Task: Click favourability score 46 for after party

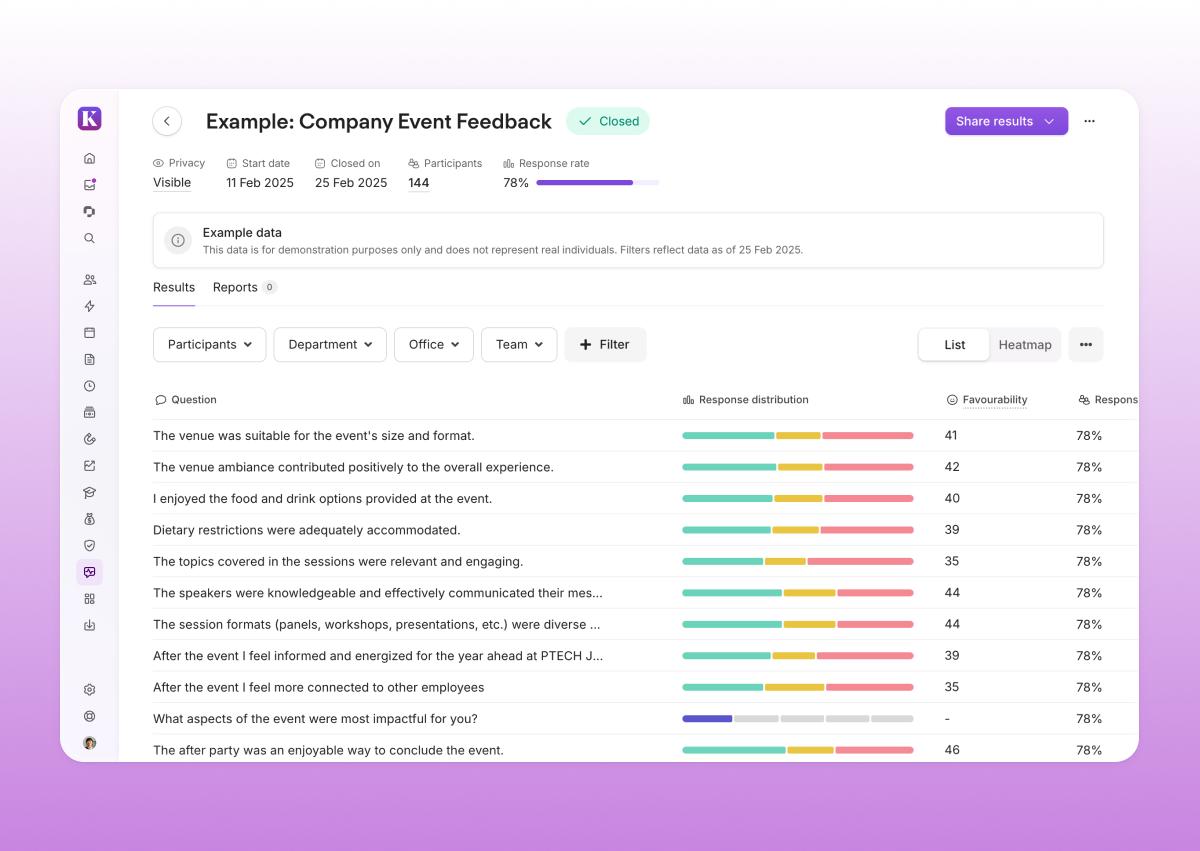Action: pos(952,750)
